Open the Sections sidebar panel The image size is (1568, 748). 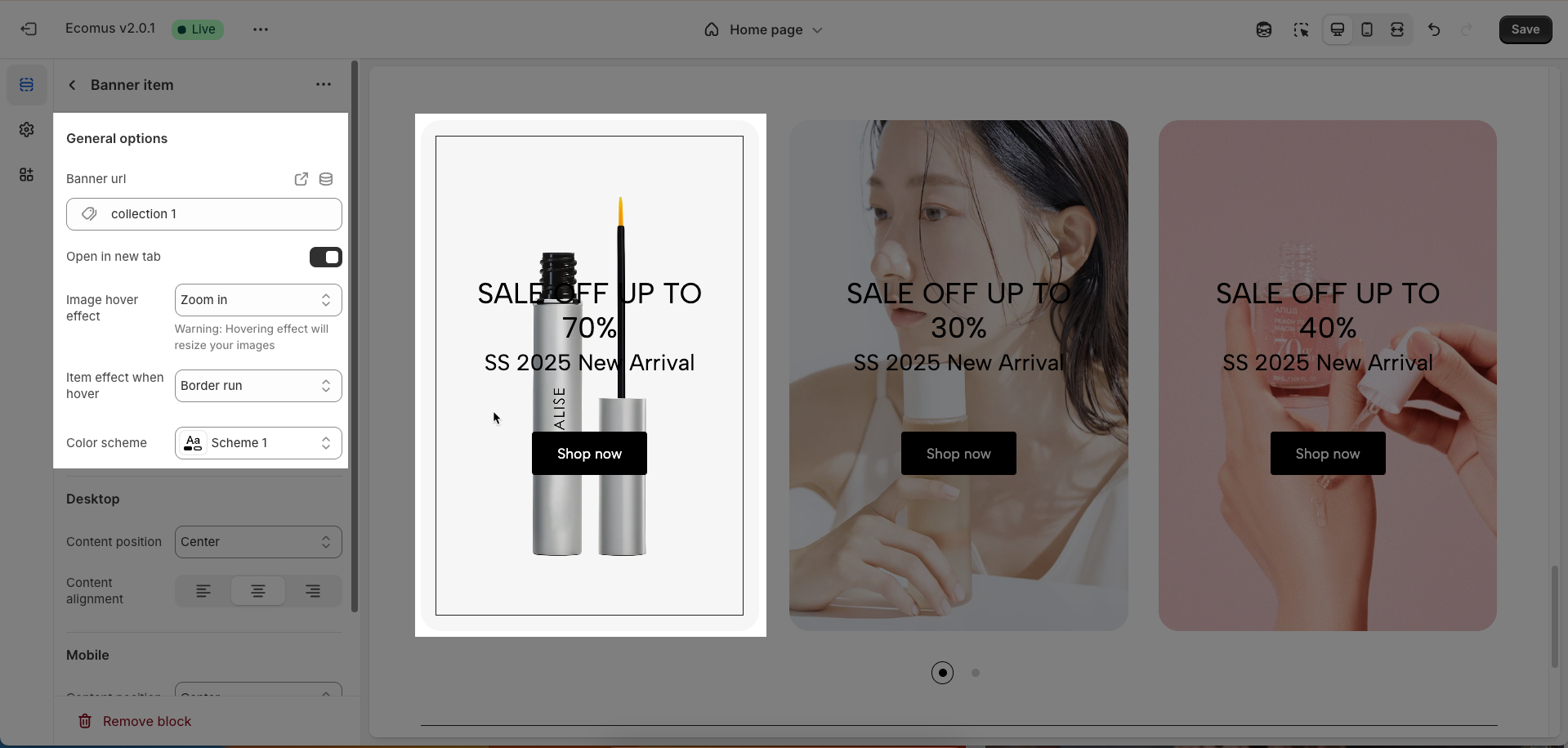click(x=27, y=85)
